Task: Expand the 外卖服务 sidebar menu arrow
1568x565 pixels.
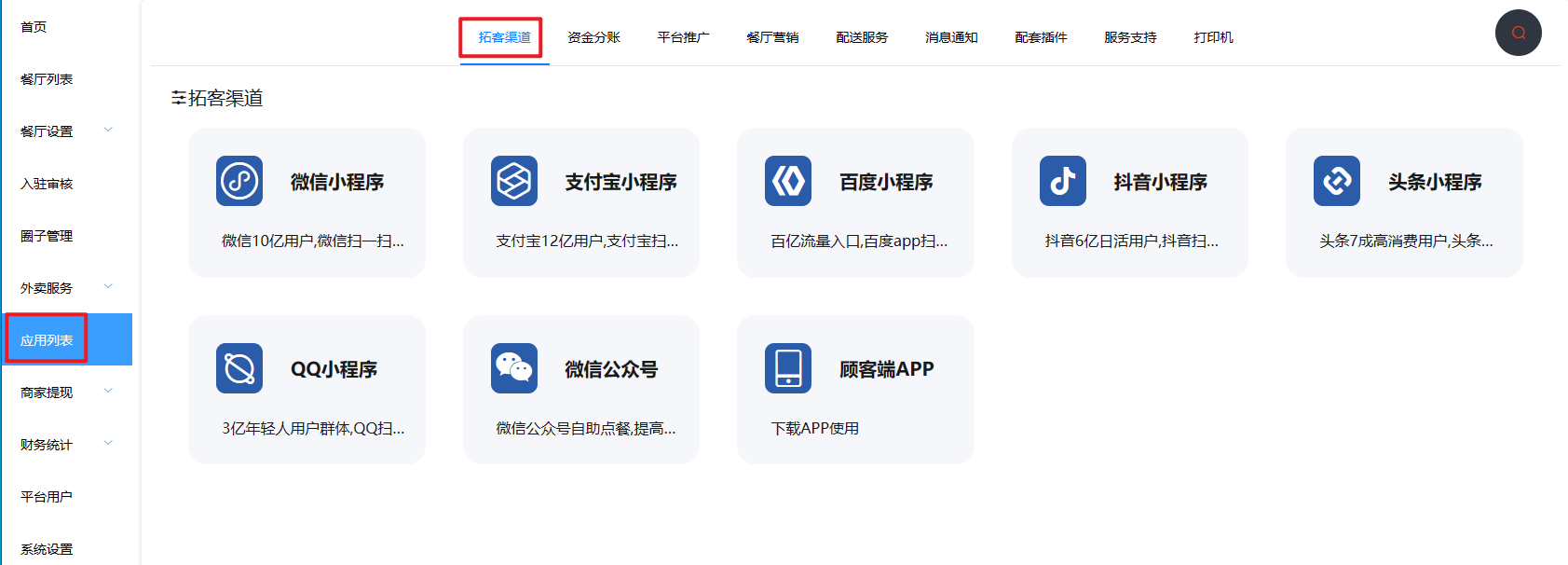Action: point(108,287)
